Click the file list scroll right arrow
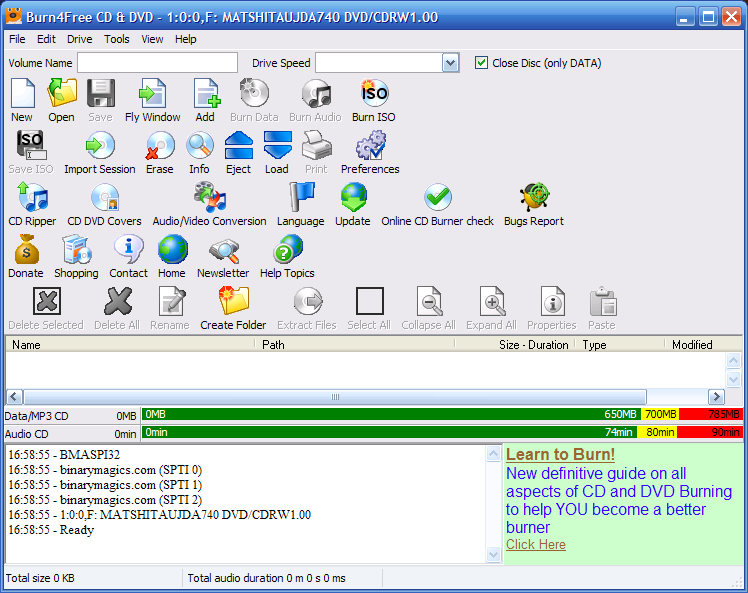The width and height of the screenshot is (748, 593). 716,396
